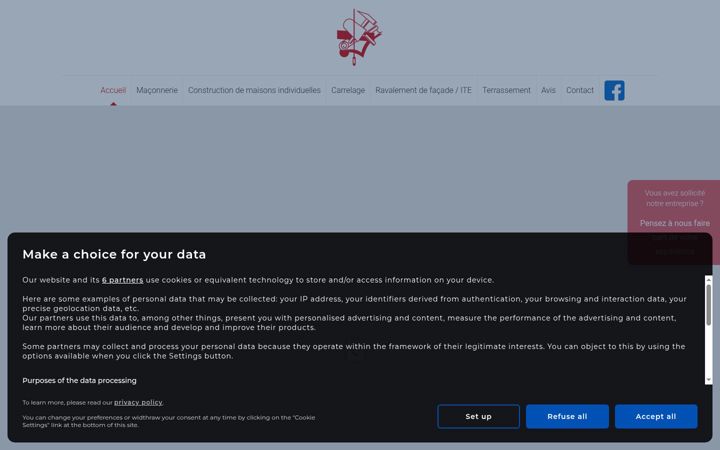
Task: Open the Carrelage page
Action: tap(348, 90)
